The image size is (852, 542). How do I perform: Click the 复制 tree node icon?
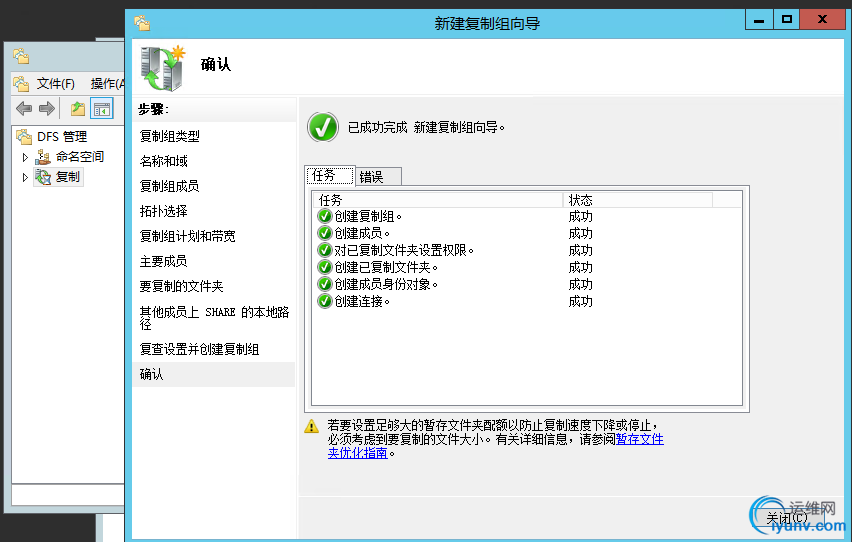pos(43,177)
